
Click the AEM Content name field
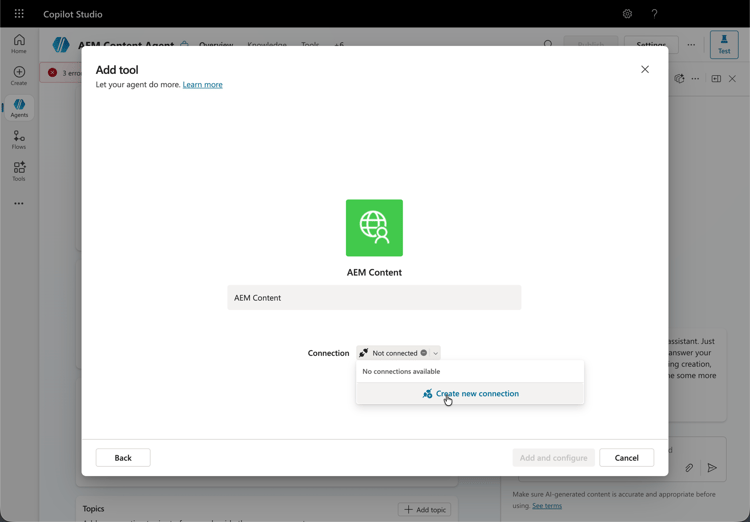[374, 298]
